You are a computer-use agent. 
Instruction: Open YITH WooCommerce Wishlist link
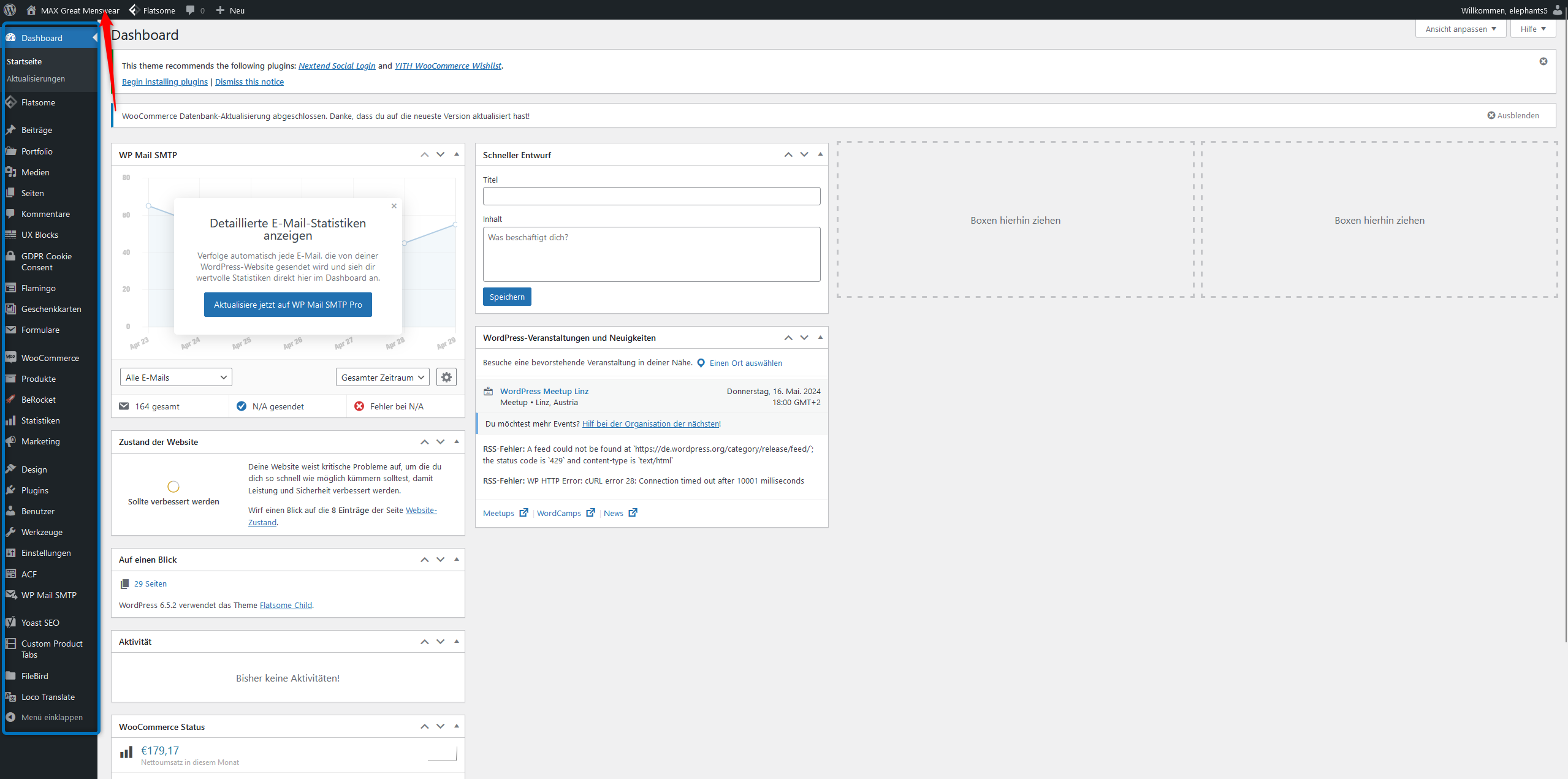coord(448,66)
